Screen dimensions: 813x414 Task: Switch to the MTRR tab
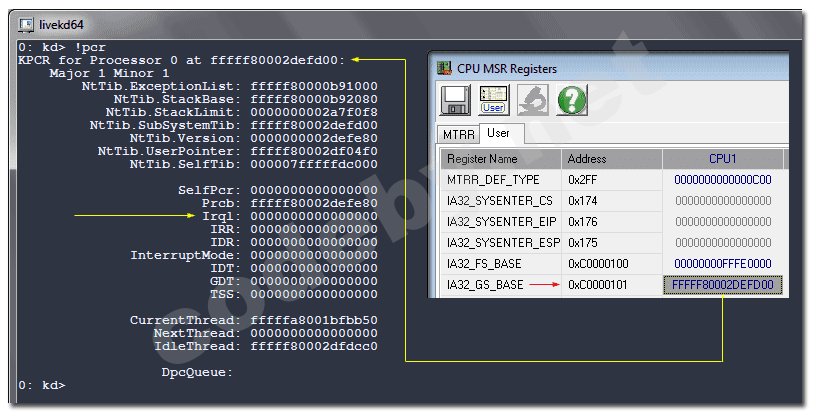pos(458,135)
